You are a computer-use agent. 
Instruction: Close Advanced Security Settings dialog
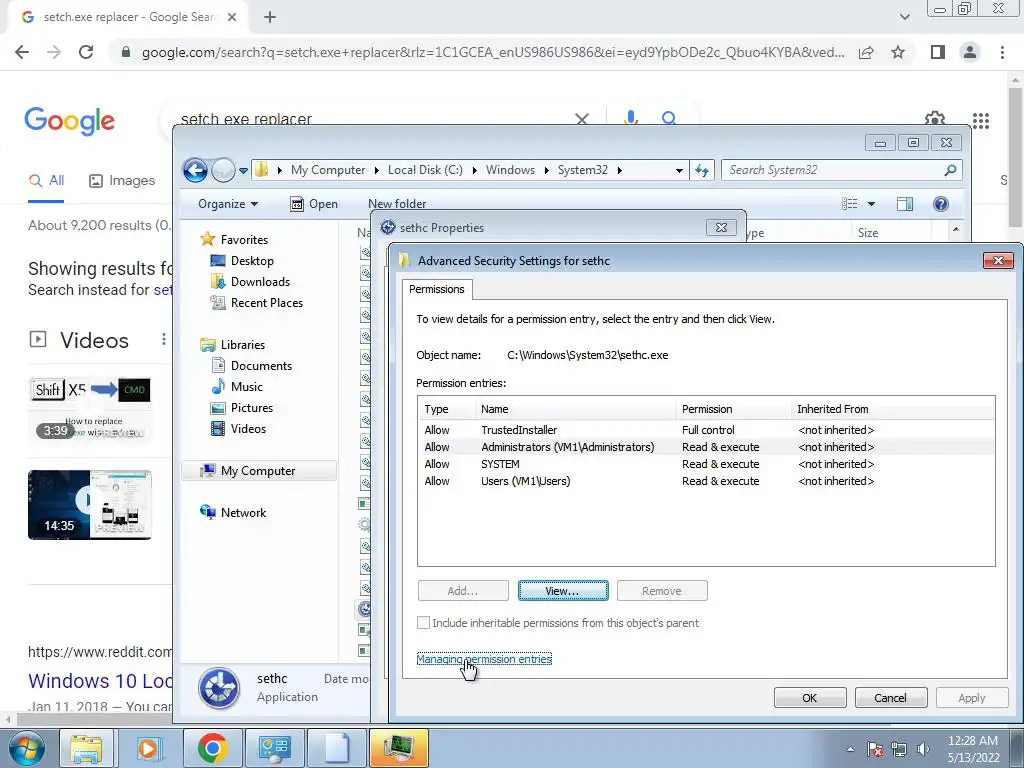point(998,260)
